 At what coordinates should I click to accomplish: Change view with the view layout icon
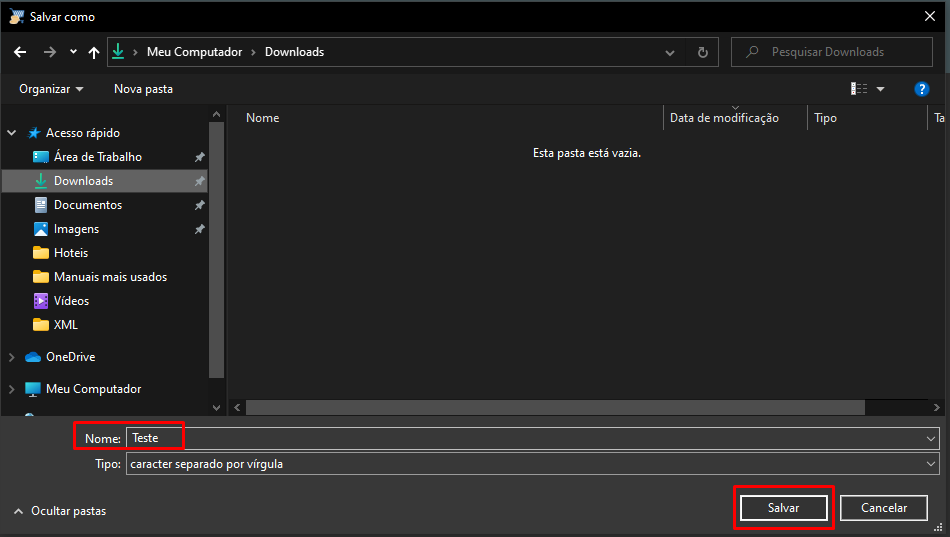[859, 89]
